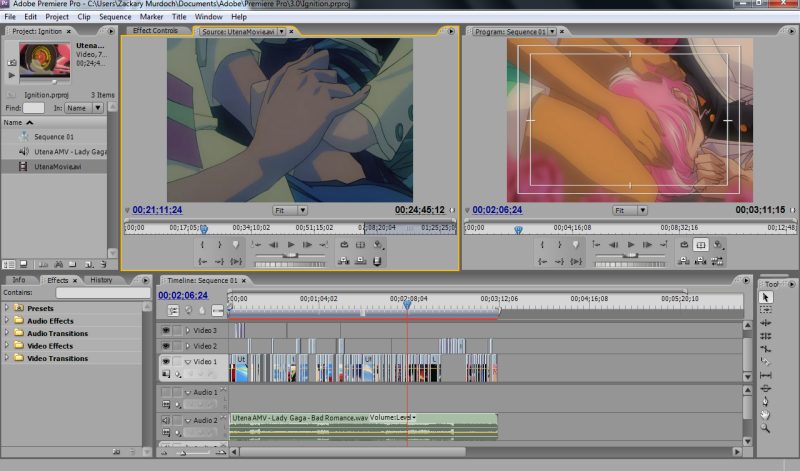The image size is (800, 471).
Task: Play the Project panel preview thumbnail
Action: point(11,76)
